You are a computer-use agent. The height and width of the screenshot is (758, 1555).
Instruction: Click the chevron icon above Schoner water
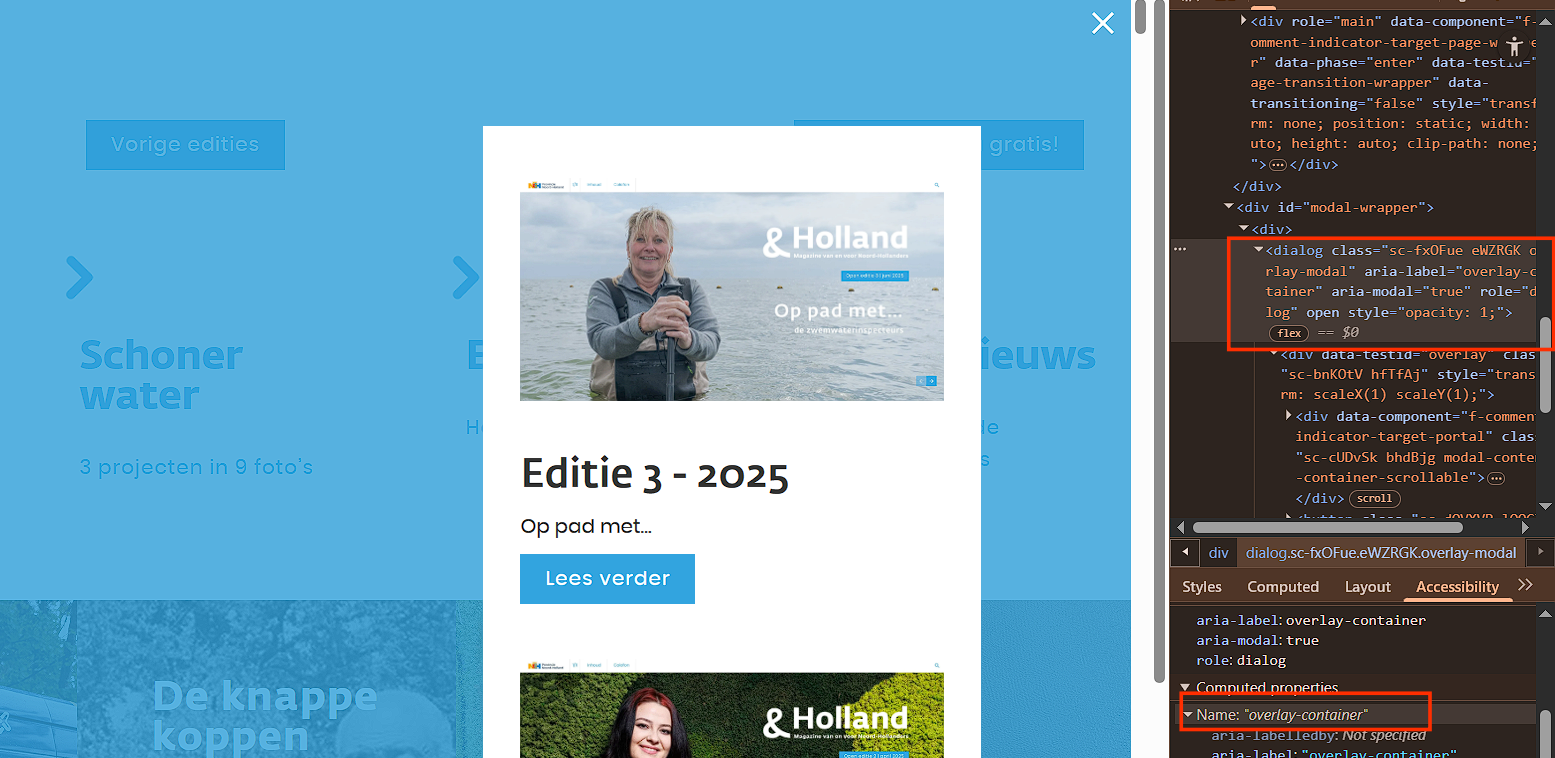[x=79, y=278]
